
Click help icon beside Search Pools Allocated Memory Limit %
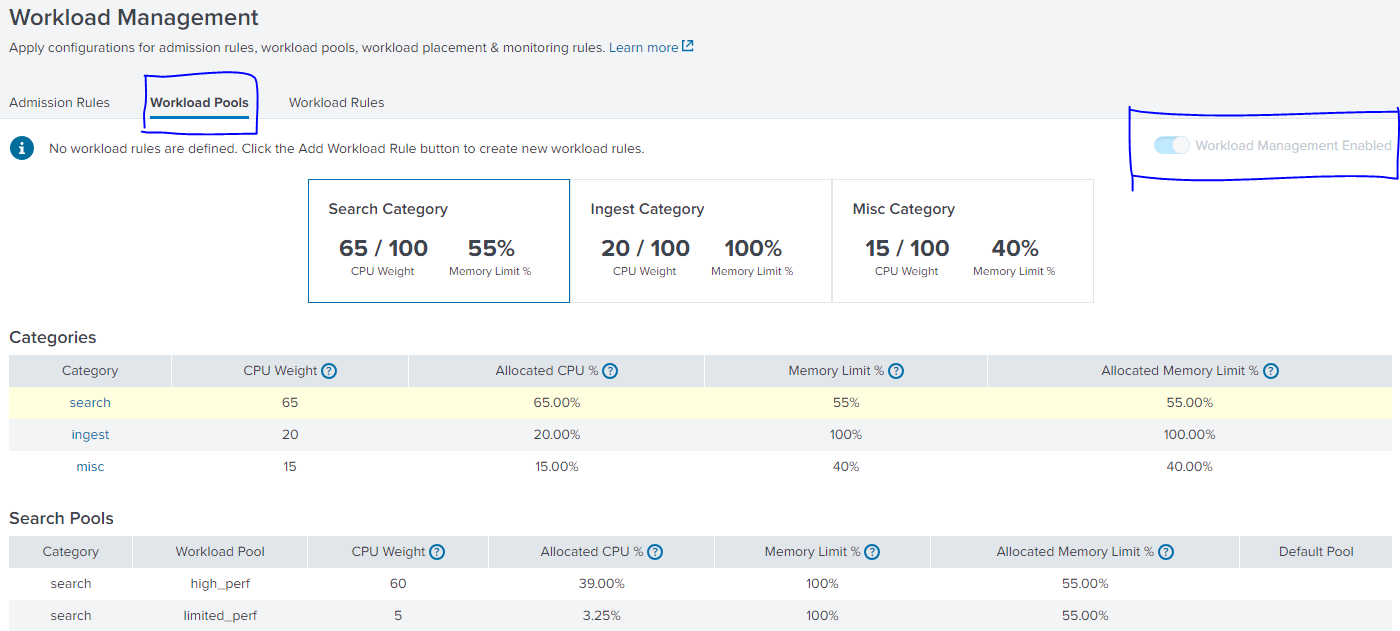coord(1166,552)
